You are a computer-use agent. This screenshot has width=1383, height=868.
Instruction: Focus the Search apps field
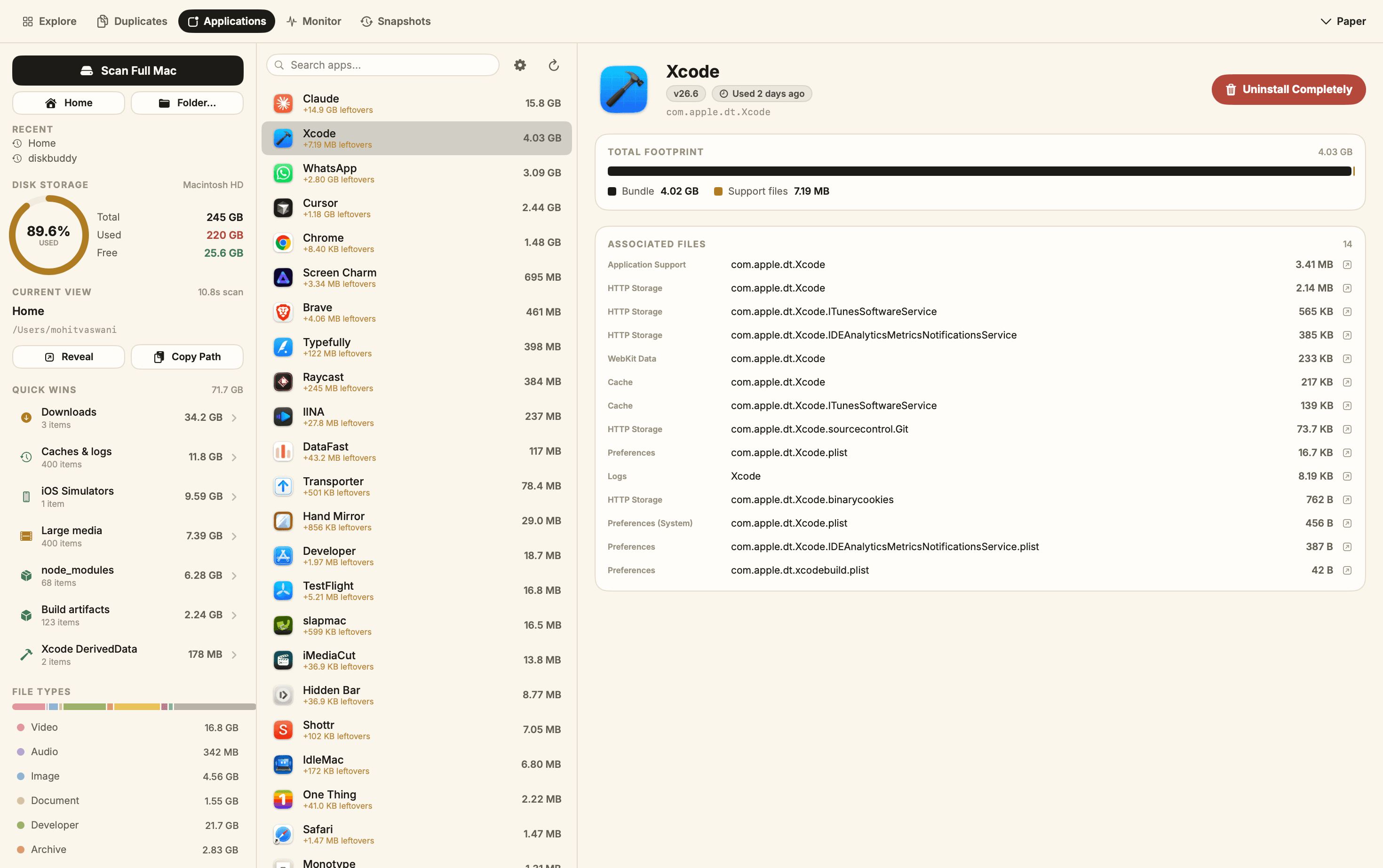383,65
